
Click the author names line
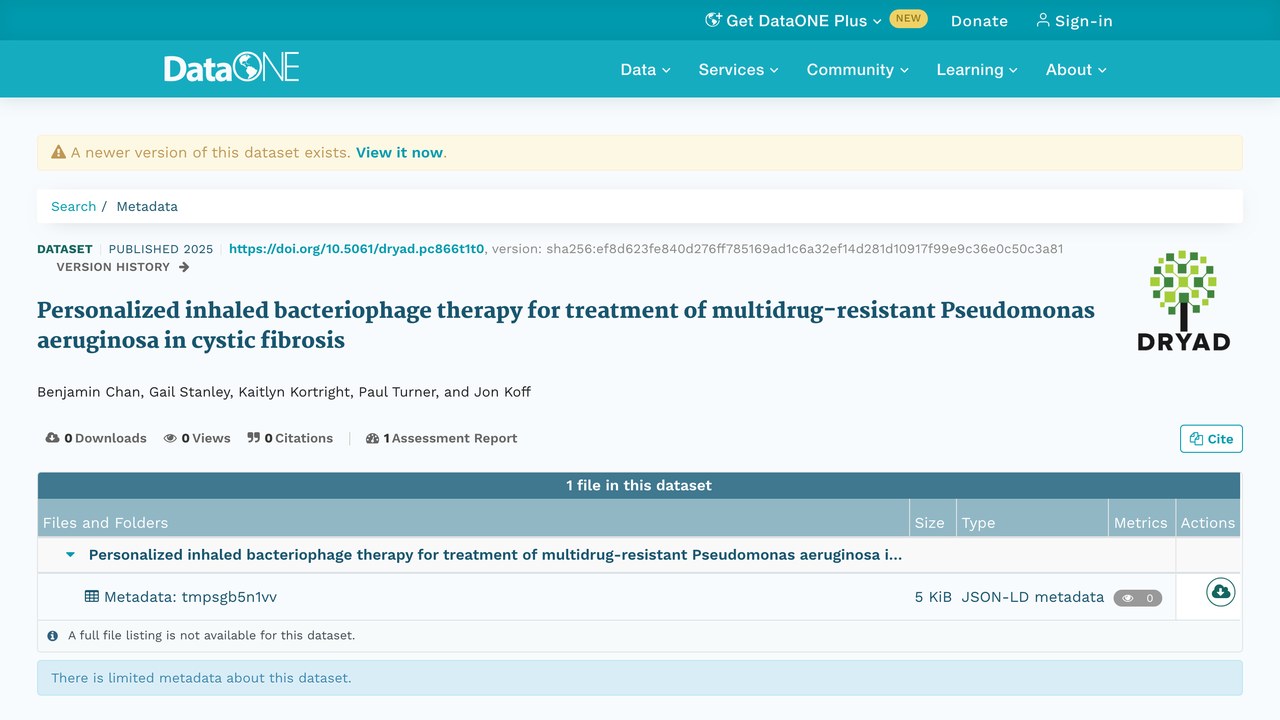[284, 392]
